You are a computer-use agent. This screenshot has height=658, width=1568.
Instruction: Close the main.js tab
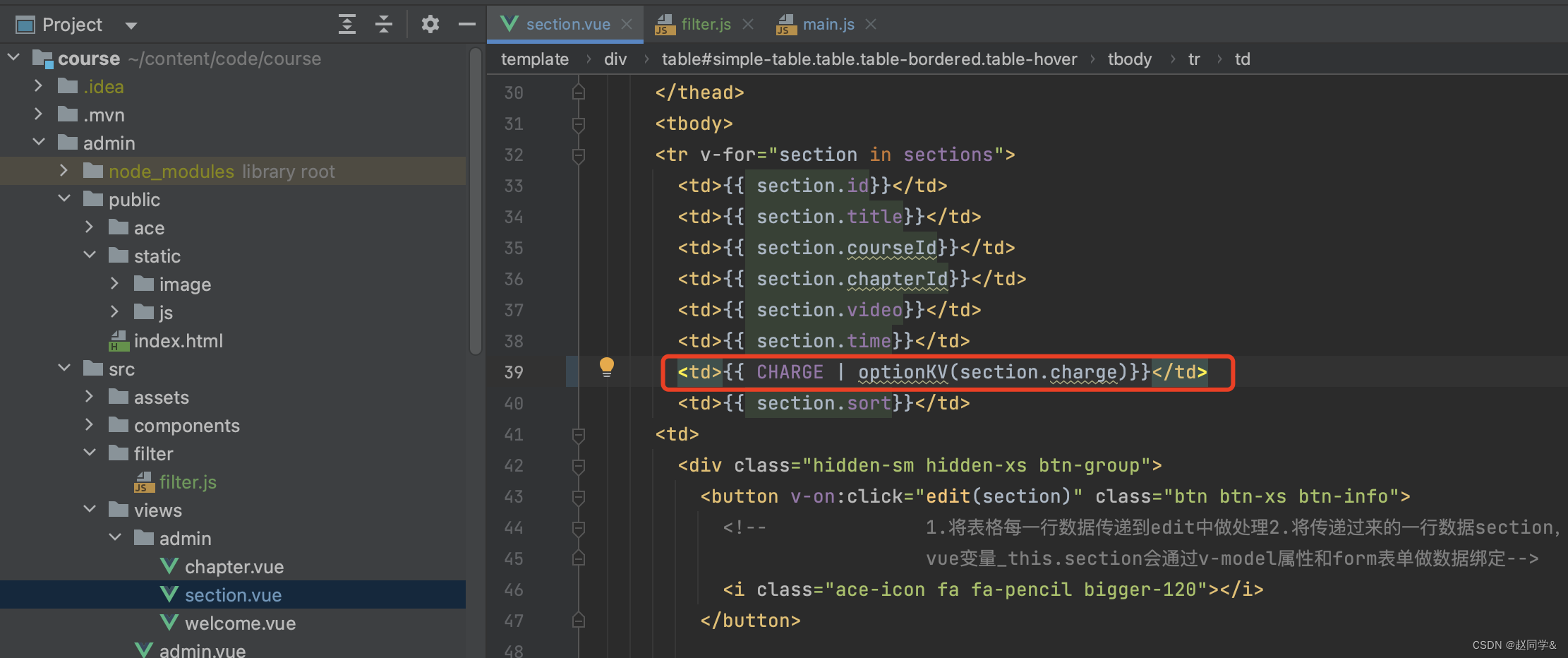(x=871, y=25)
